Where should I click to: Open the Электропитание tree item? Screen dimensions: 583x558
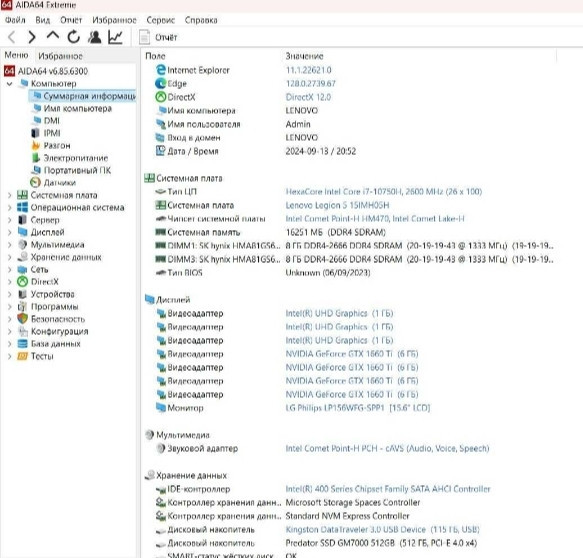point(70,158)
